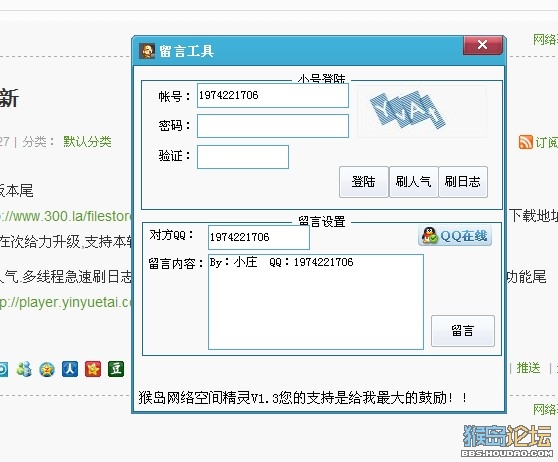Focus the 密码 password field
Image resolution: width=558 pixels, height=462 pixels.
(x=273, y=126)
